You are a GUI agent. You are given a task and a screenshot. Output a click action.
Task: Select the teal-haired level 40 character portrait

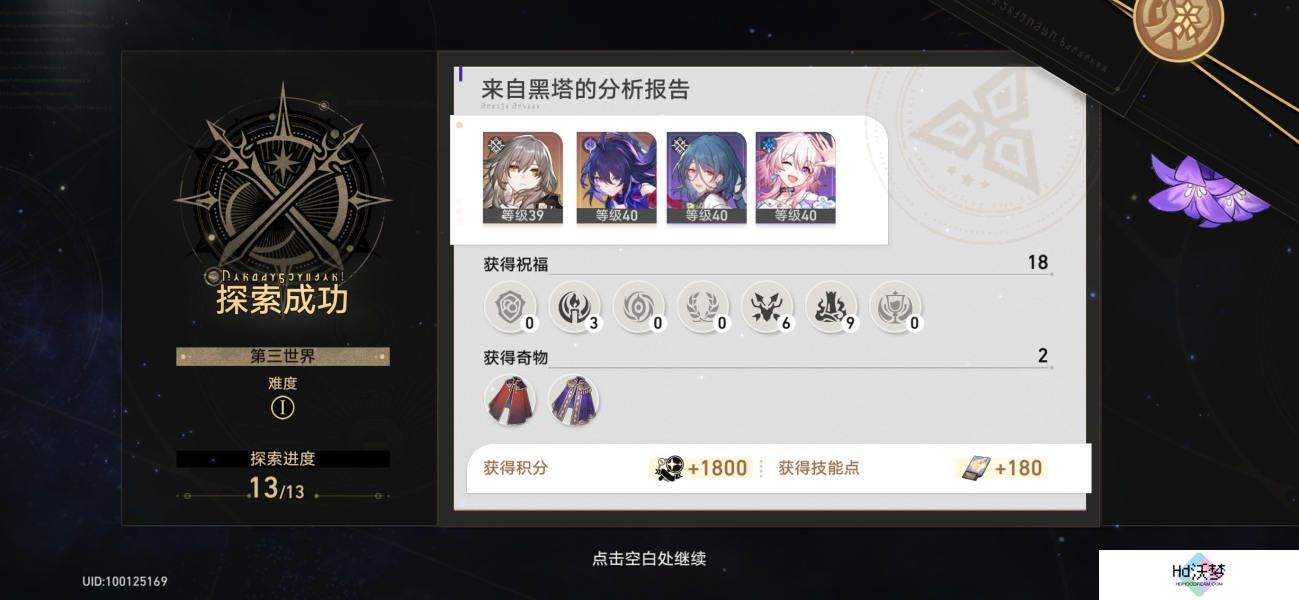point(707,178)
